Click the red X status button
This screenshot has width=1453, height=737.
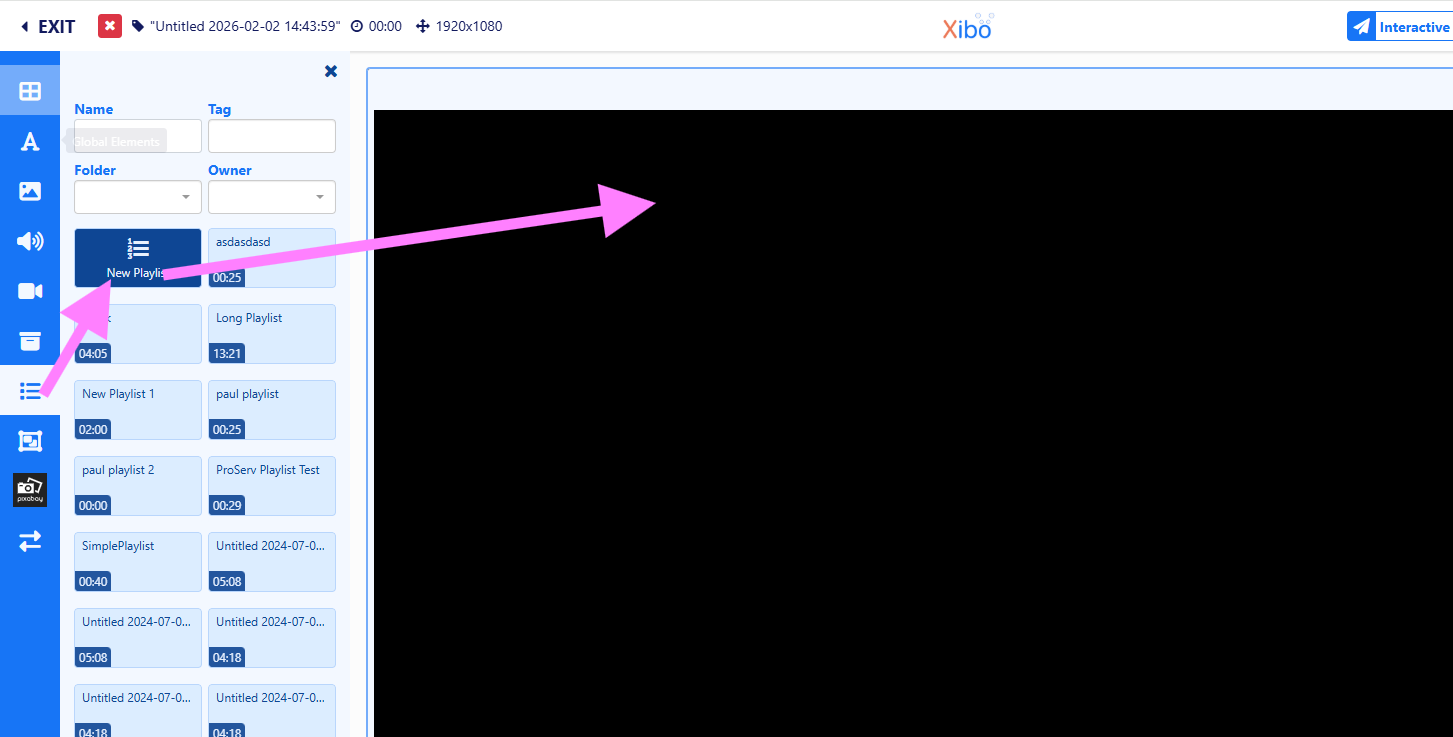tap(110, 26)
